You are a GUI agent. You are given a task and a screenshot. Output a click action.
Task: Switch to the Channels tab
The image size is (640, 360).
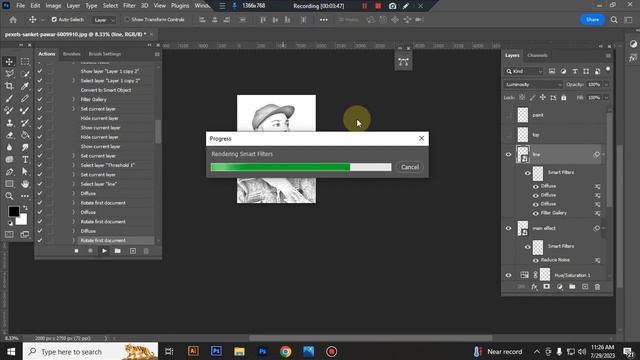tap(537, 55)
